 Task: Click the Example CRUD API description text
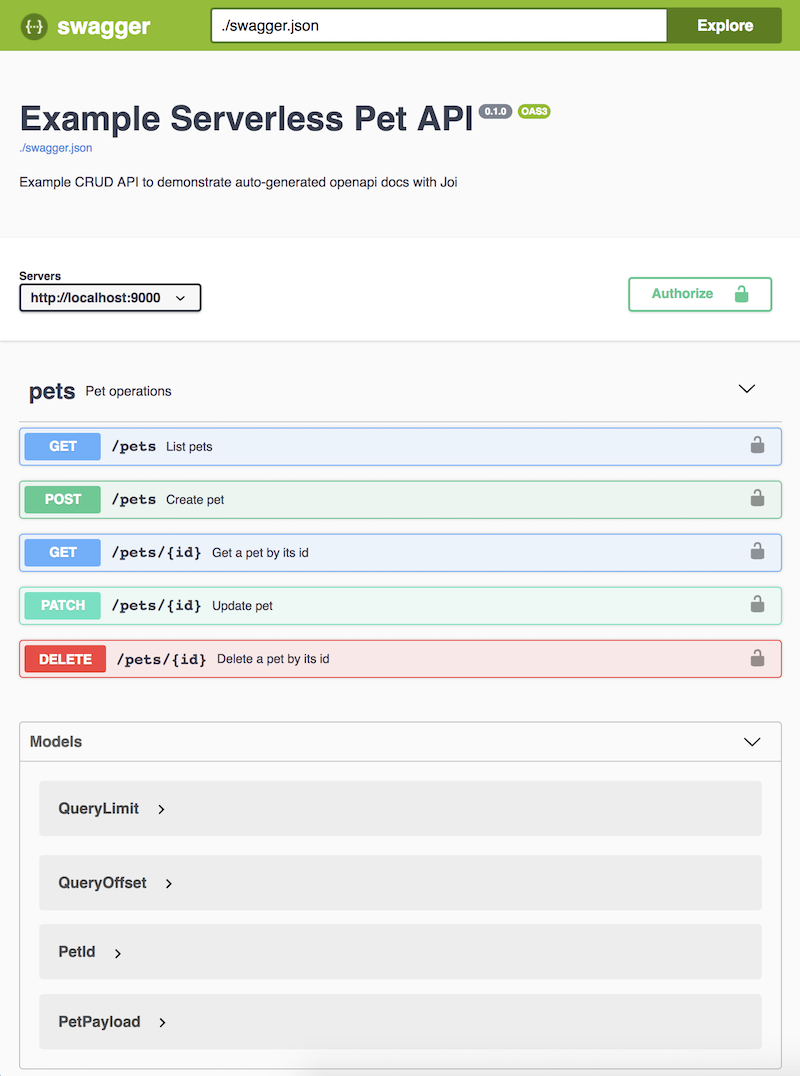coord(238,182)
